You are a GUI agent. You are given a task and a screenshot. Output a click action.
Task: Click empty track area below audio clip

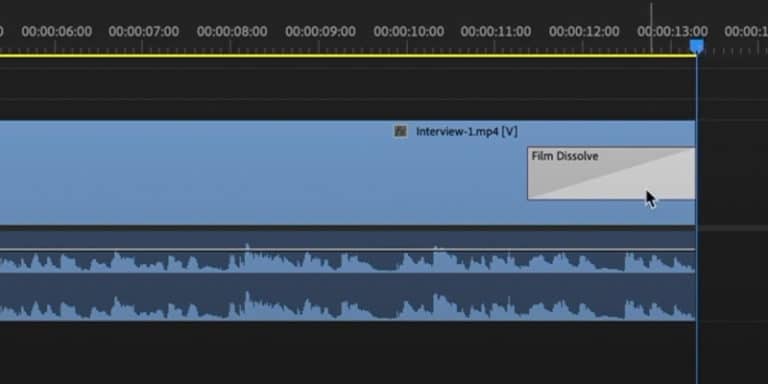(347, 353)
